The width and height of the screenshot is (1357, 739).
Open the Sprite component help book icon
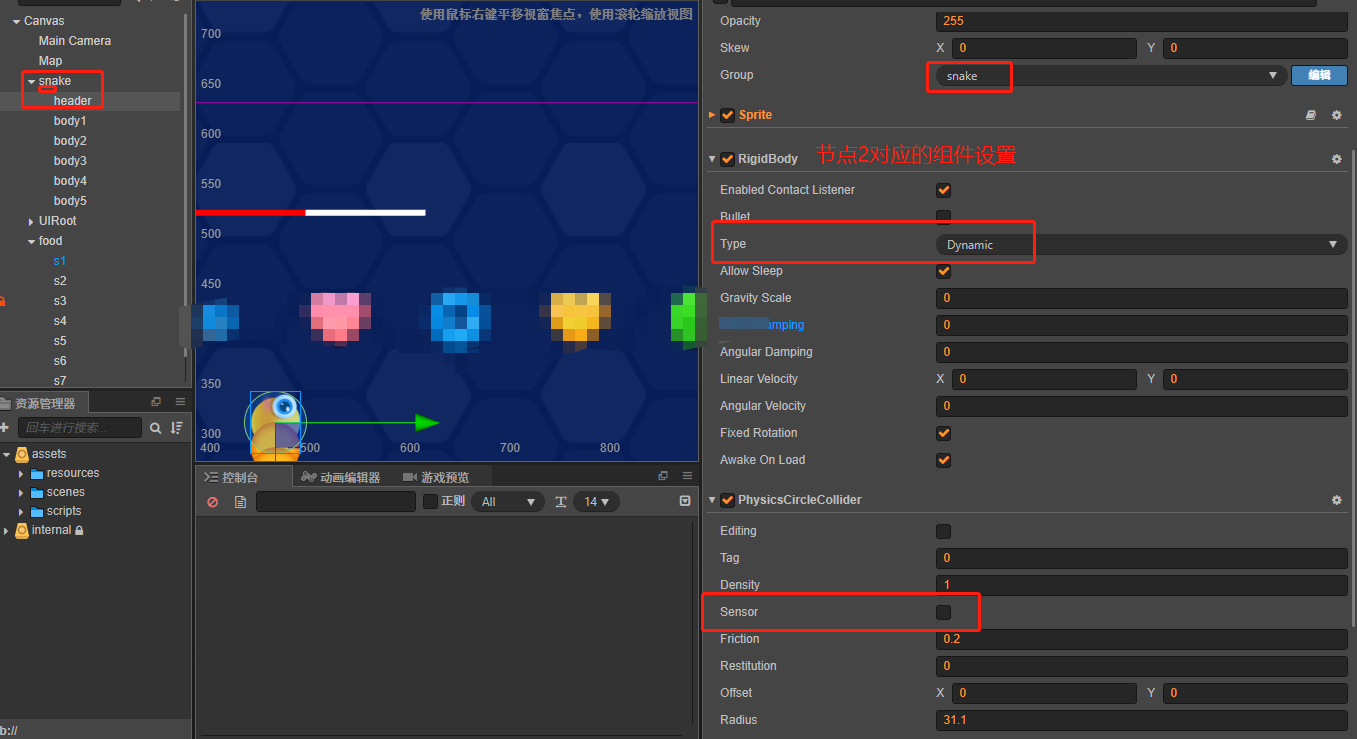point(1311,115)
